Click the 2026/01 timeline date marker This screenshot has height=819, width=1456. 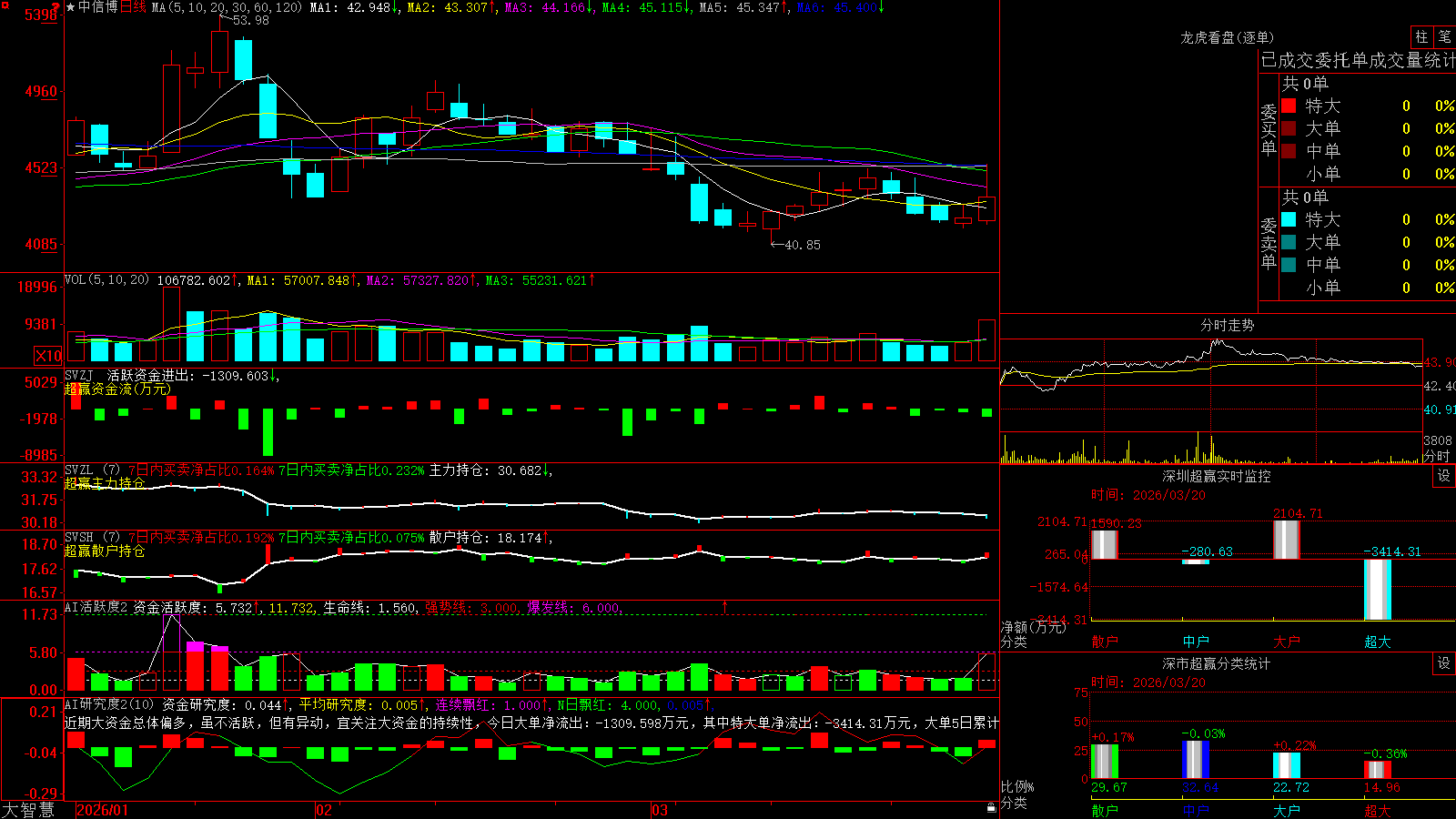(103, 810)
